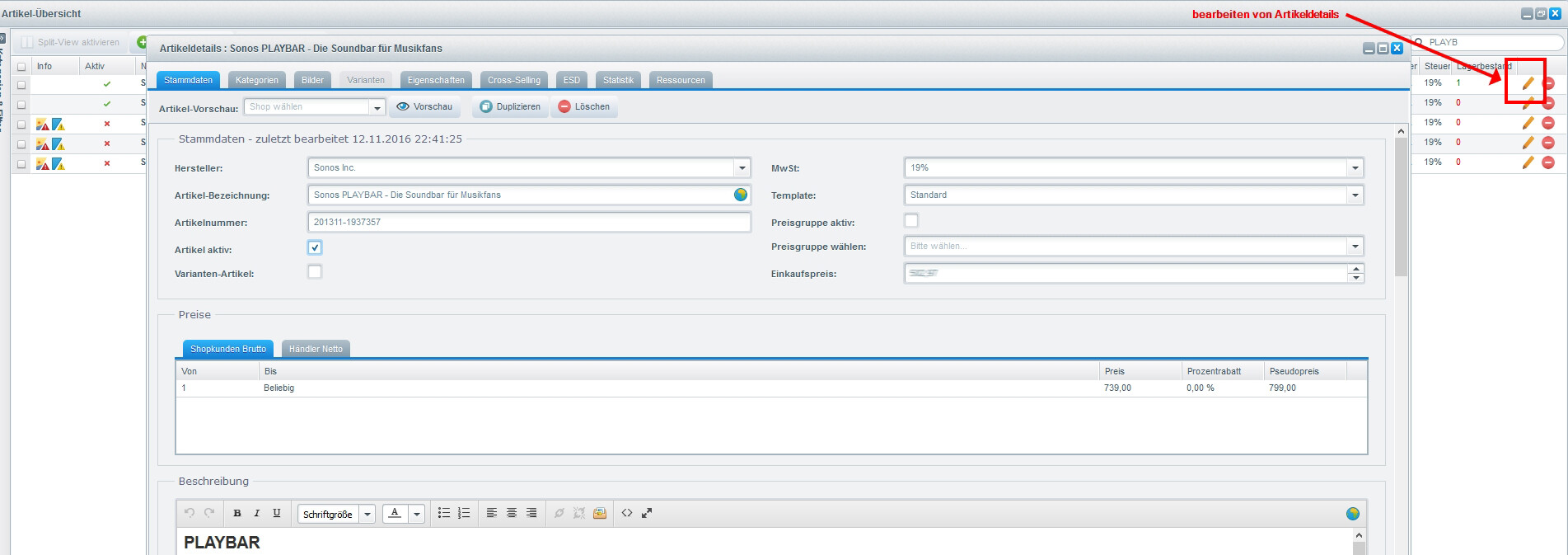The height and width of the screenshot is (555, 1568).
Task: Click the Split-View aktivieren button
Action: point(72,42)
